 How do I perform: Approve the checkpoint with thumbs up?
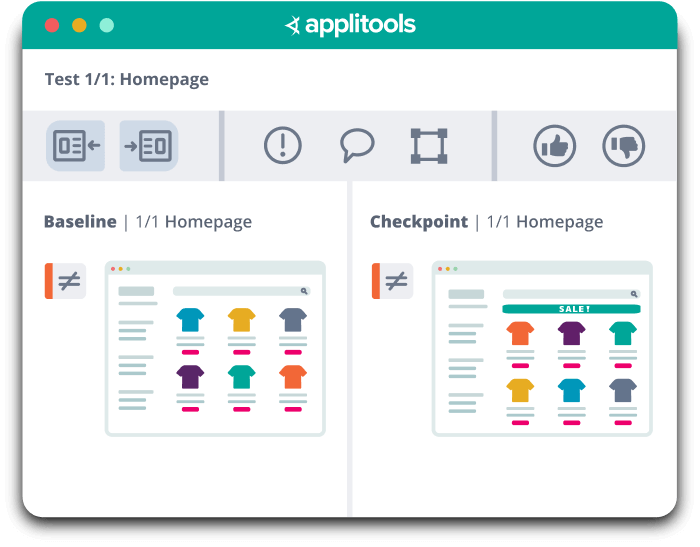click(554, 146)
